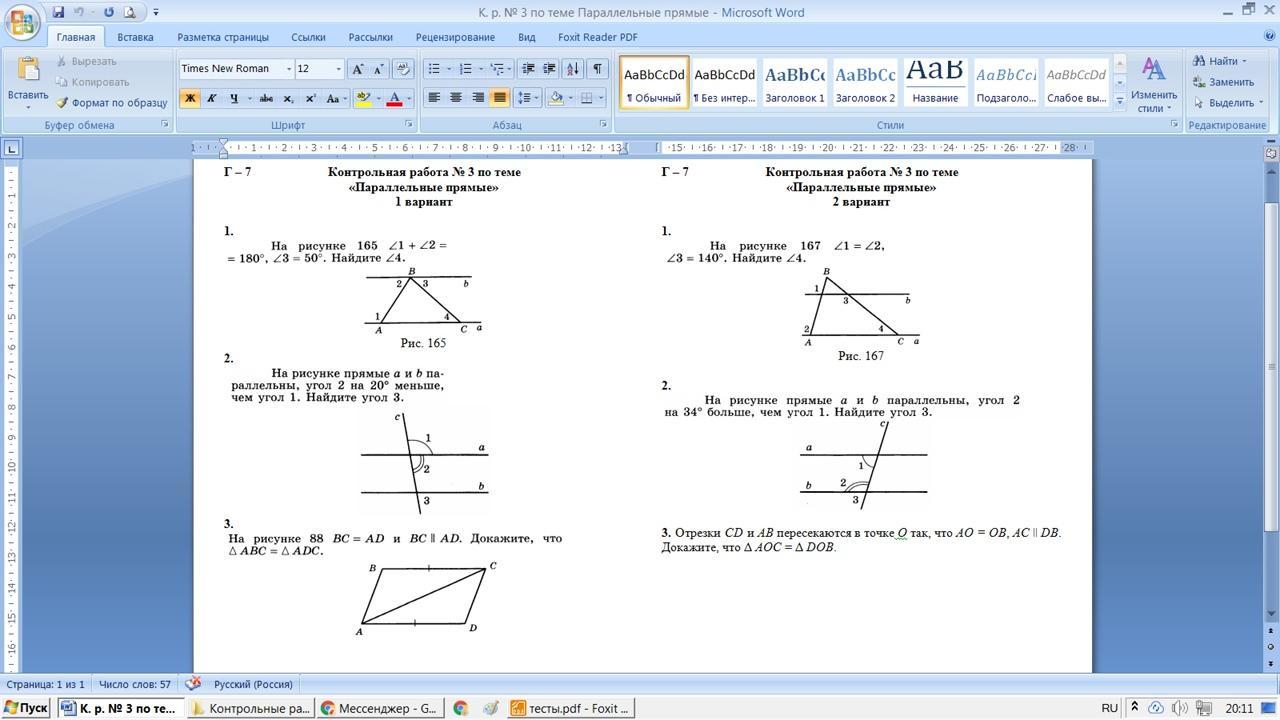The image size is (1280, 720).
Task: Decrease paragraph indent
Action: coord(528,69)
